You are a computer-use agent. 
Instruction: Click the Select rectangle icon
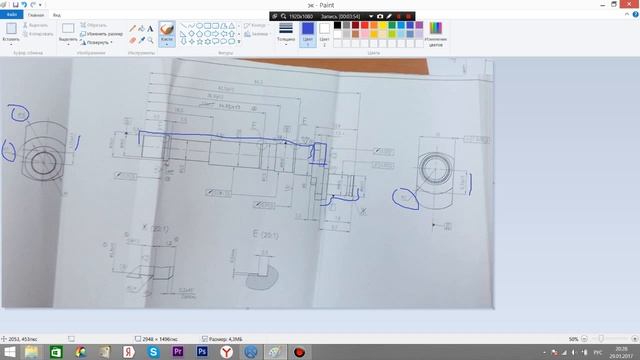point(68,29)
